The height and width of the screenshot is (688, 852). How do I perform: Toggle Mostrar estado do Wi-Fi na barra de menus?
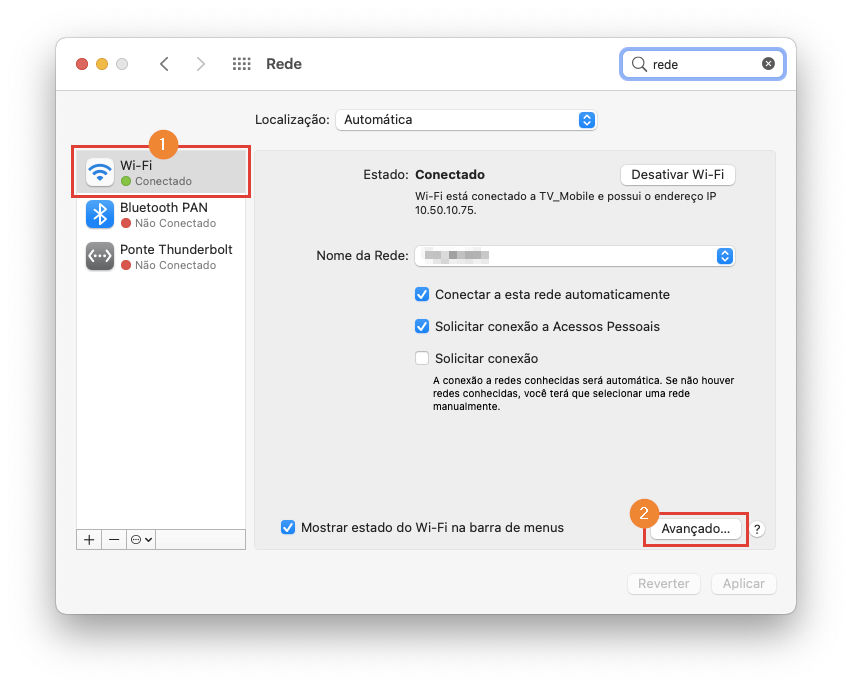[x=288, y=527]
